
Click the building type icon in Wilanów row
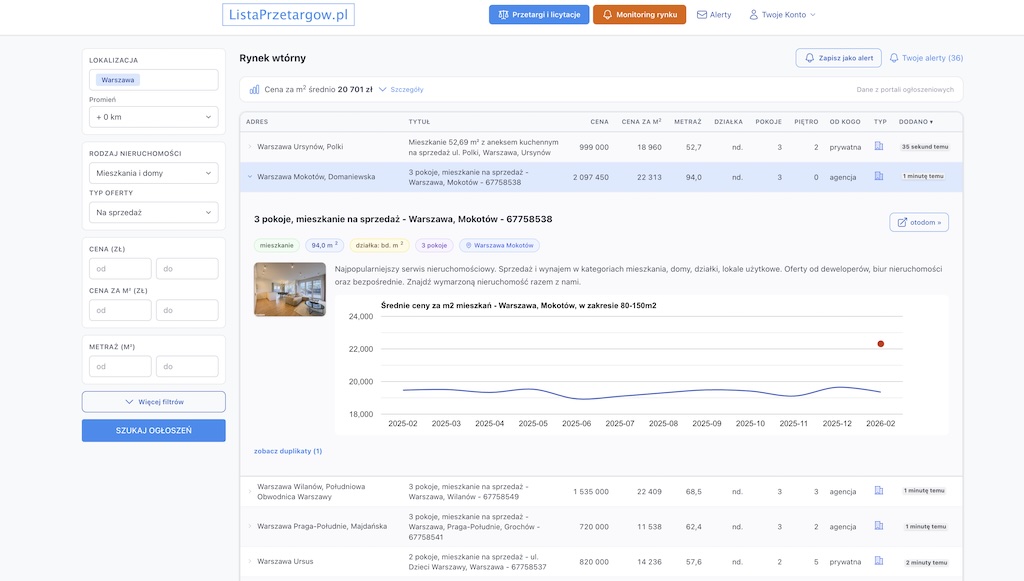coord(879,491)
